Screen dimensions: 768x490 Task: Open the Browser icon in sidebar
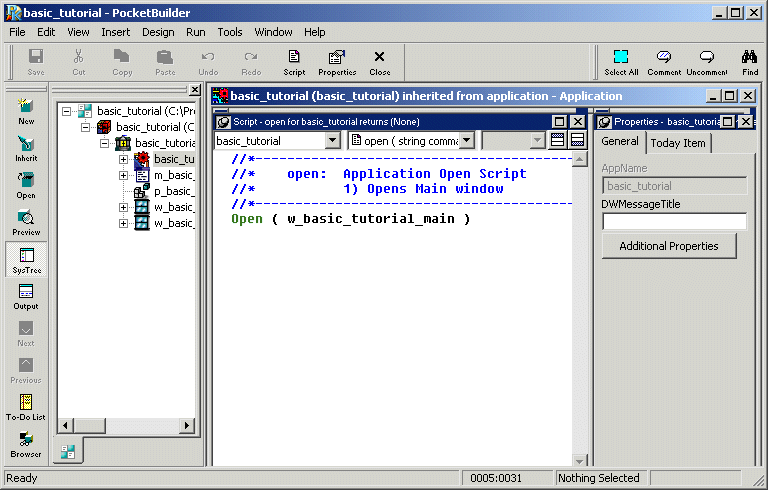pyautogui.click(x=26, y=444)
